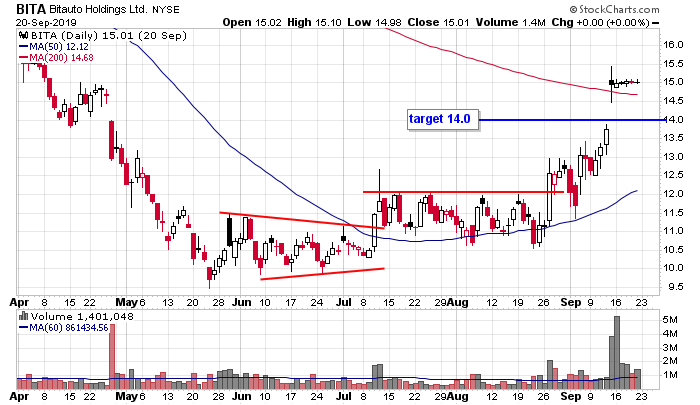Screen dimensions: 700x405
Task: Click the 16.0 price axis label
Action: (x=673, y=45)
